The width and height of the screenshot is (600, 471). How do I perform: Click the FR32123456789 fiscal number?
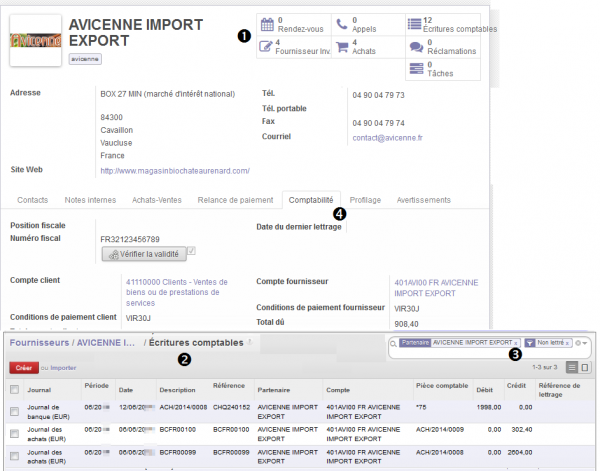tap(130, 240)
